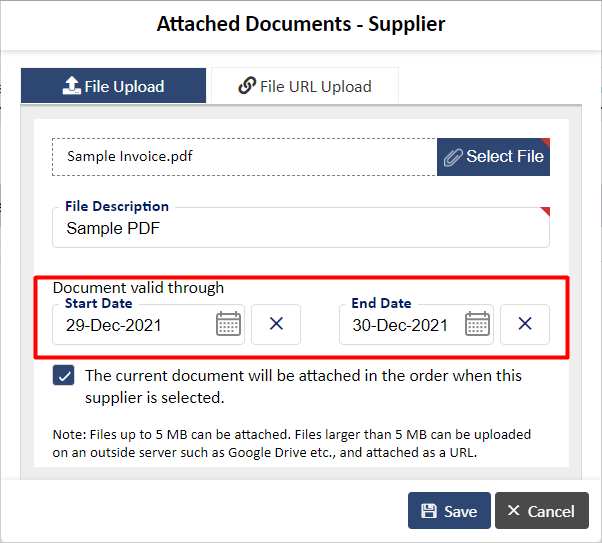Click the floppy disk icon on Save
The height and width of the screenshot is (543, 602).
[x=429, y=511]
